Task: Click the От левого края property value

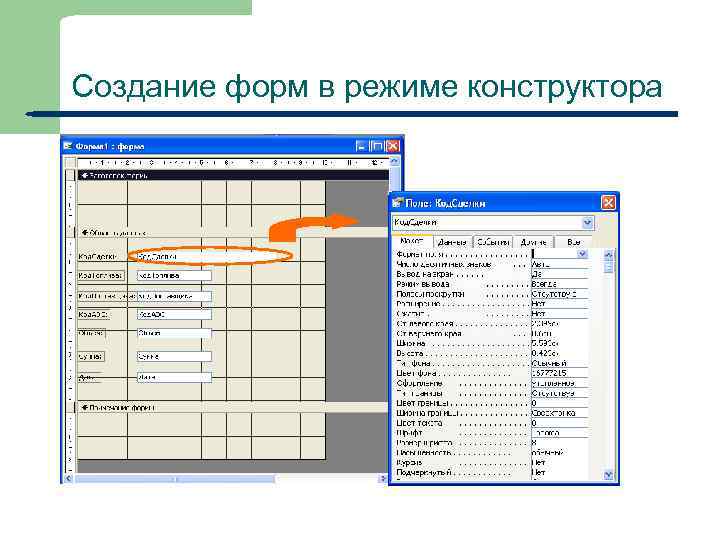Action: (x=560, y=324)
